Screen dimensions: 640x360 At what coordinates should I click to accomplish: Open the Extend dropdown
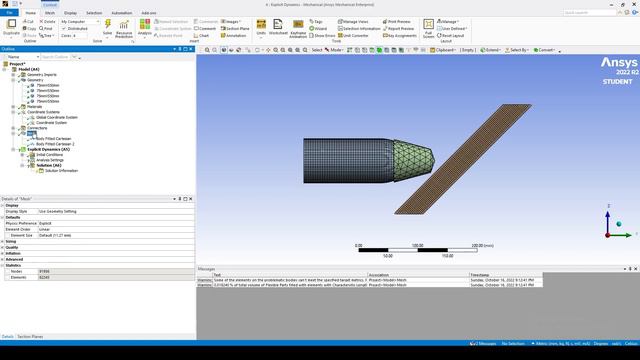491,50
